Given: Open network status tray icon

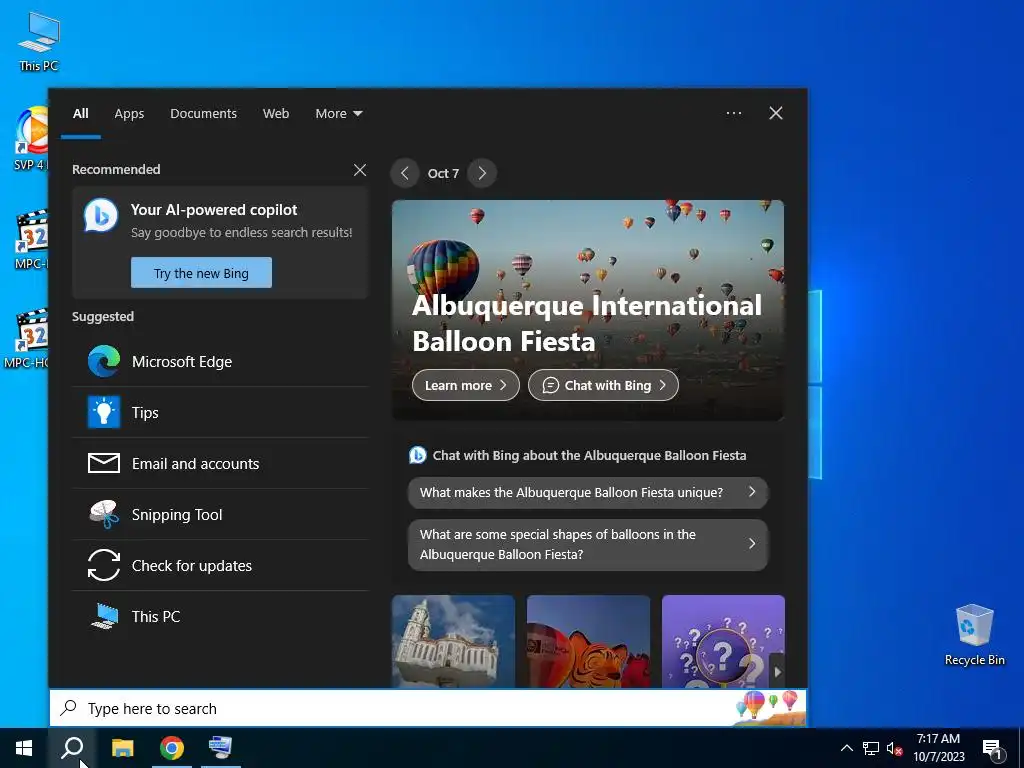Looking at the screenshot, I should point(871,748).
